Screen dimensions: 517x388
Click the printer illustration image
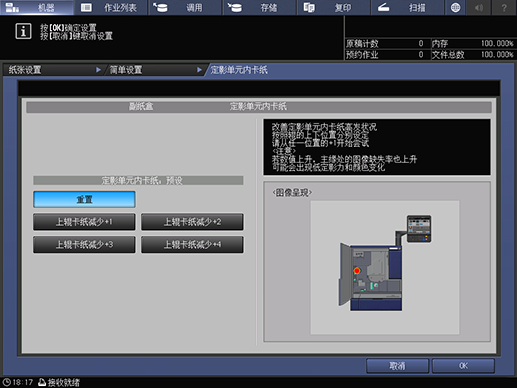385,267
